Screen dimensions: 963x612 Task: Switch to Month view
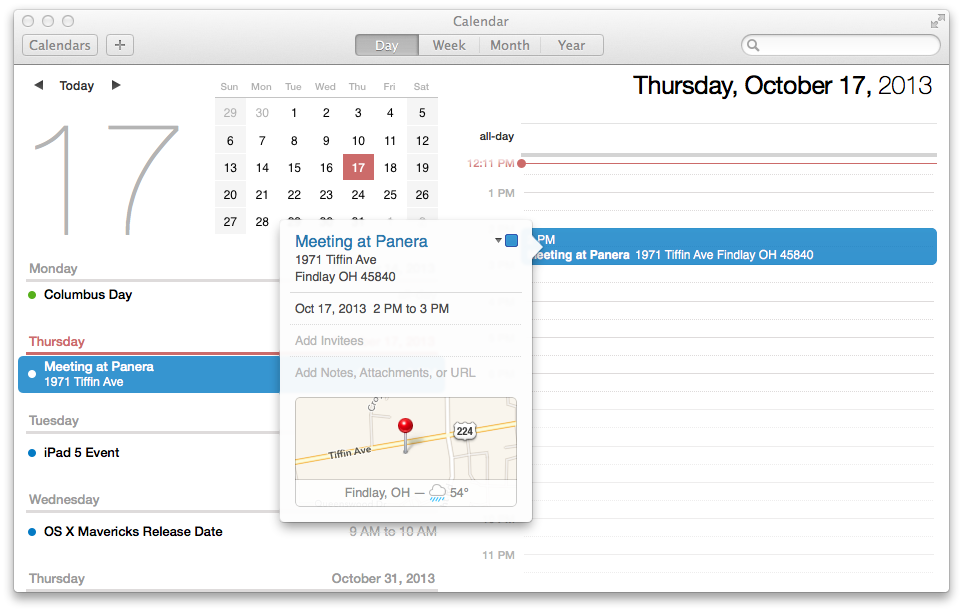[x=510, y=45]
